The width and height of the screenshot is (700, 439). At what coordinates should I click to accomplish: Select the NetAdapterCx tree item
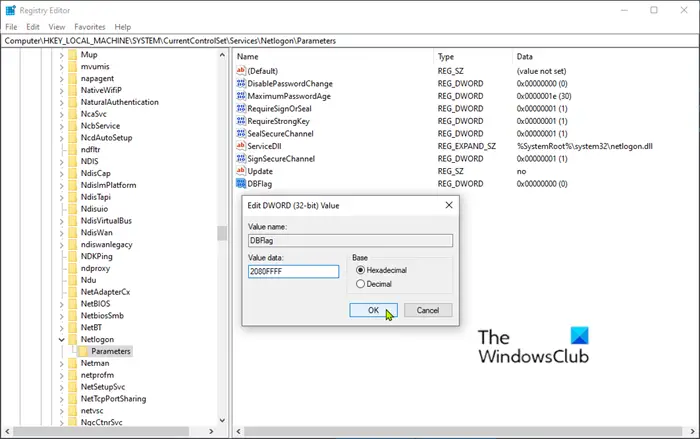click(105, 292)
